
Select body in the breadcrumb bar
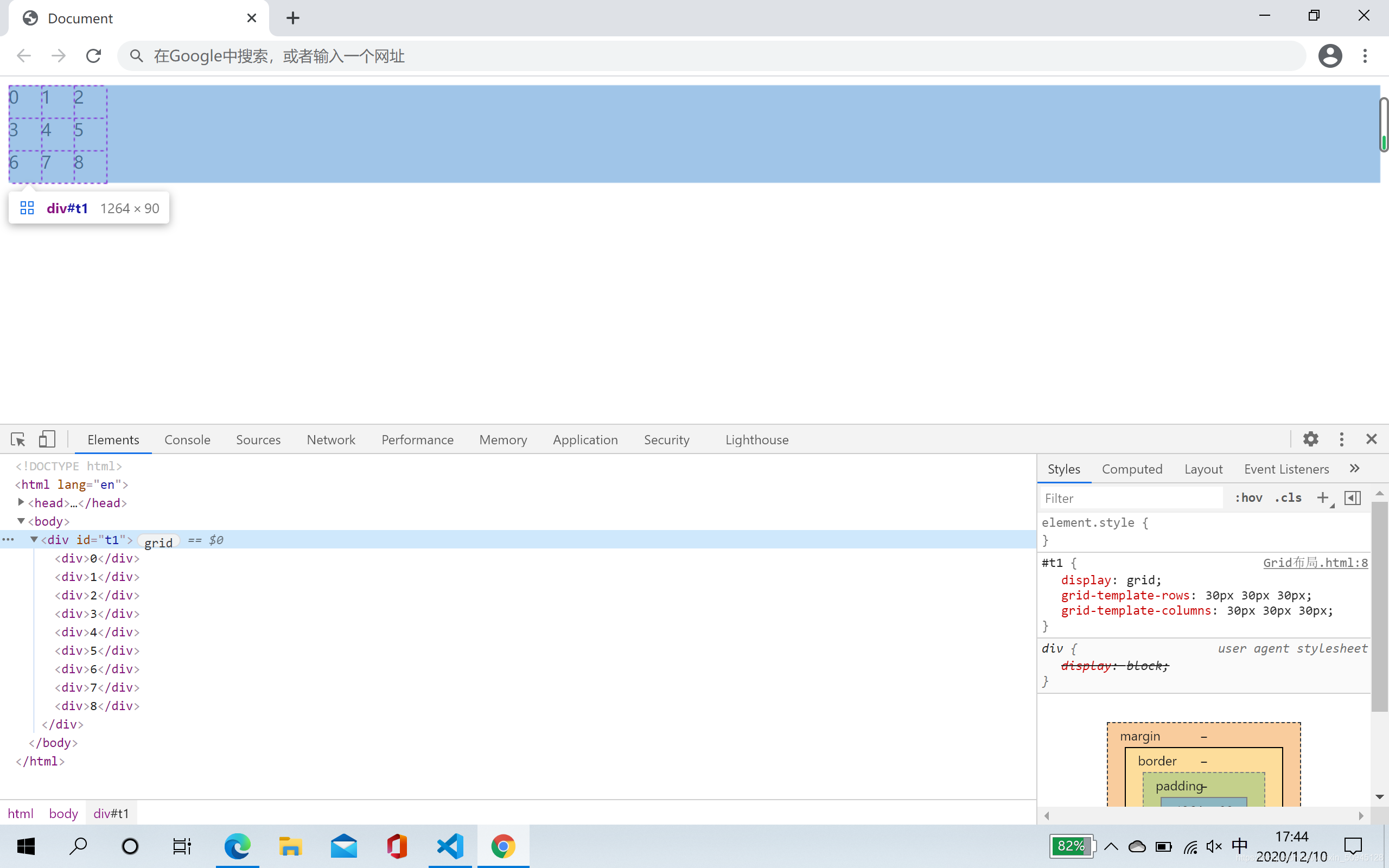(63, 813)
